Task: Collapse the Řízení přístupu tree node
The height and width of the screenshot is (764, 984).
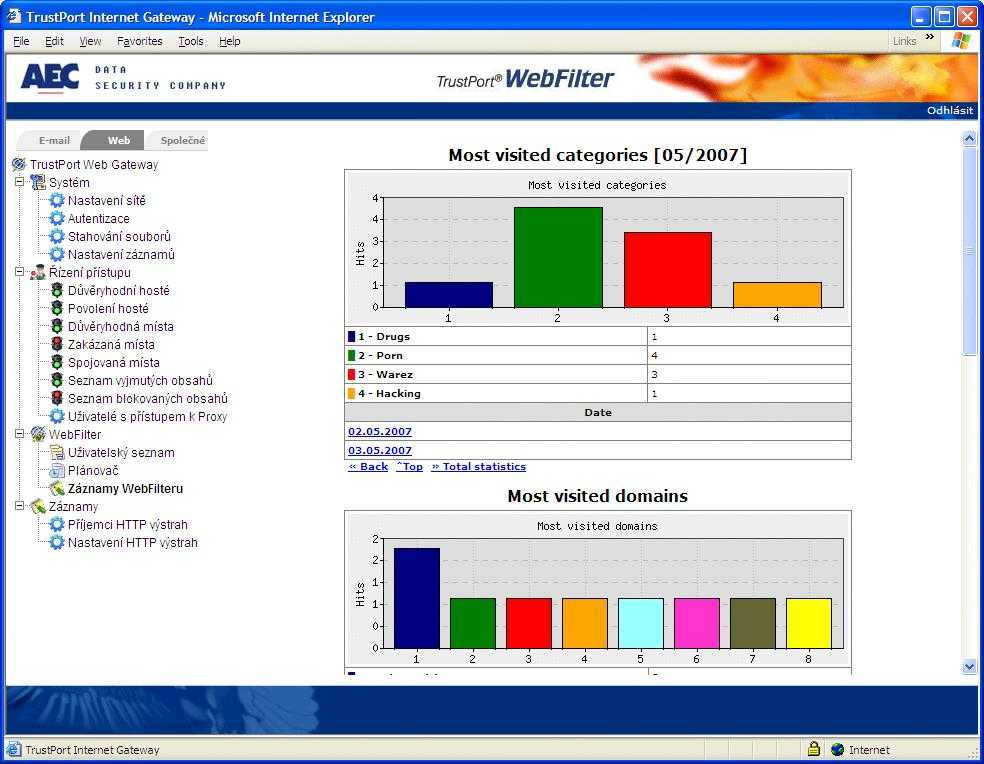Action: point(19,272)
